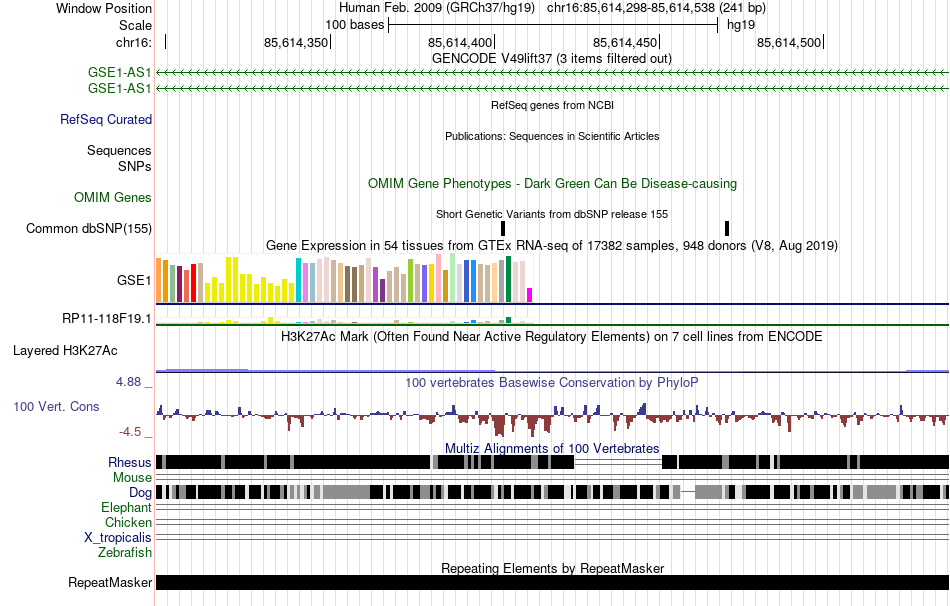Click the Elephant alignment label
The height and width of the screenshot is (606, 950).
tap(126, 507)
